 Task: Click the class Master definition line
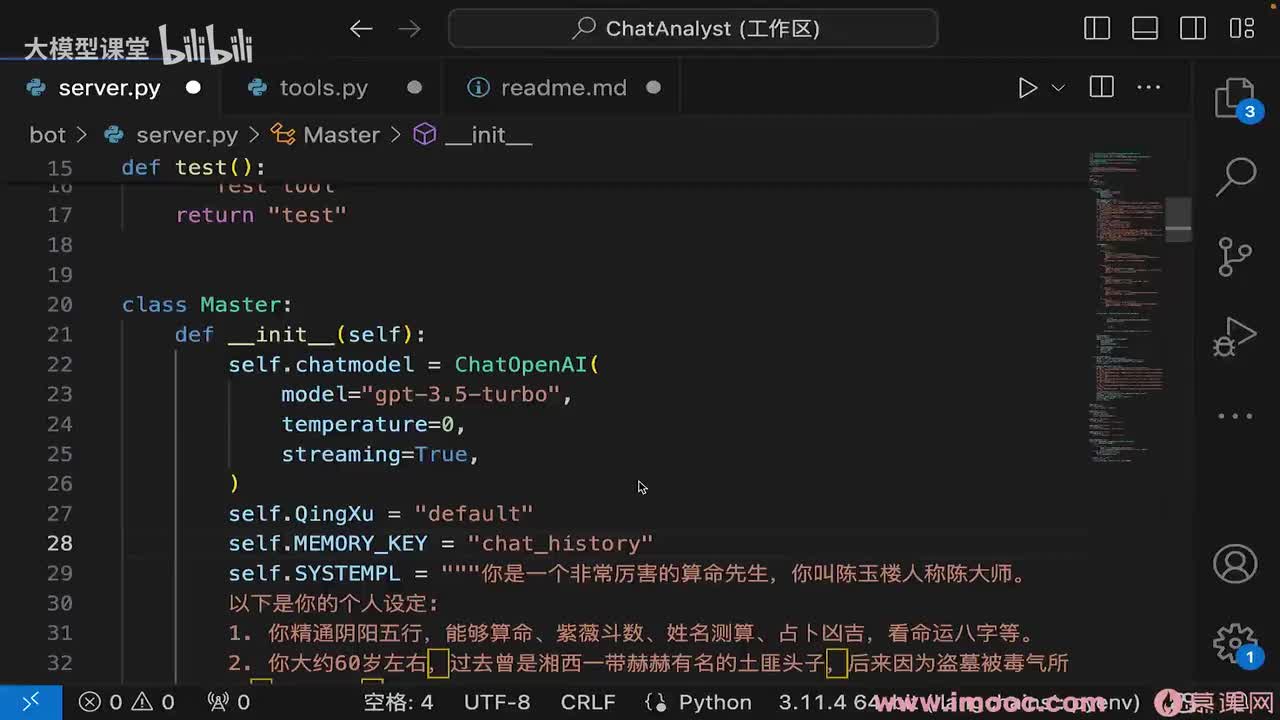[x=207, y=304]
